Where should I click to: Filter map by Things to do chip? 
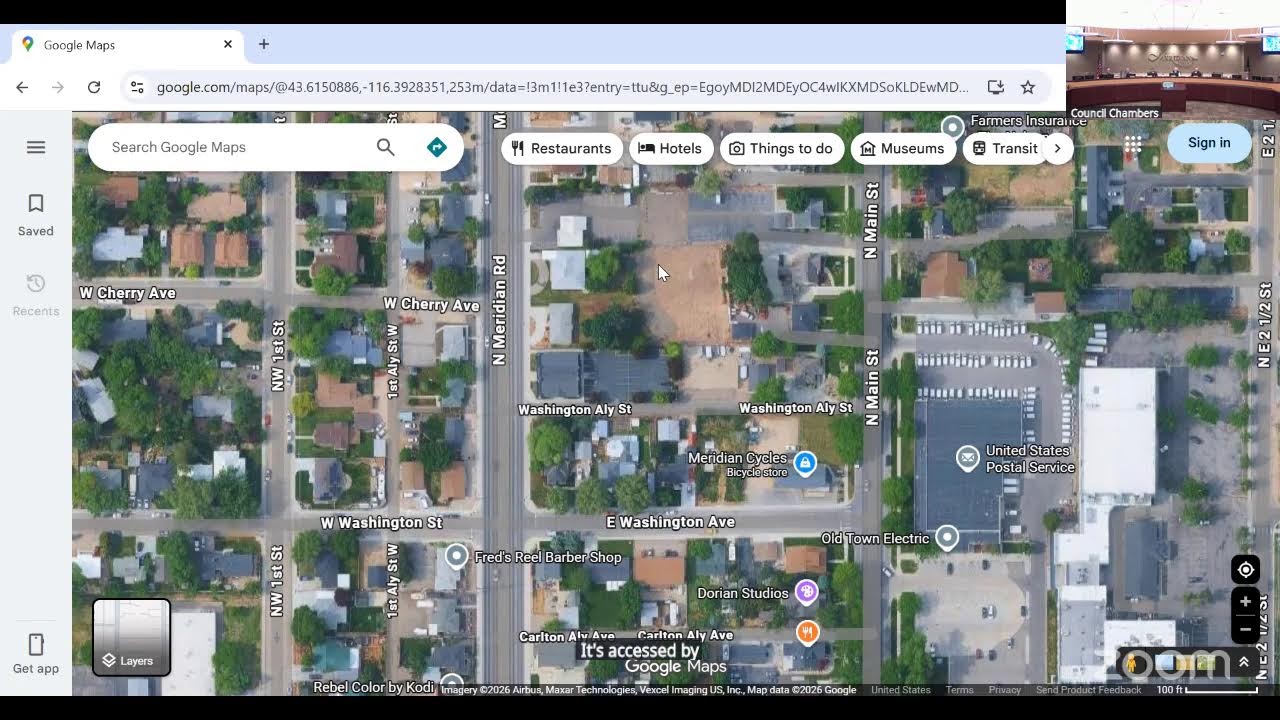tap(781, 148)
